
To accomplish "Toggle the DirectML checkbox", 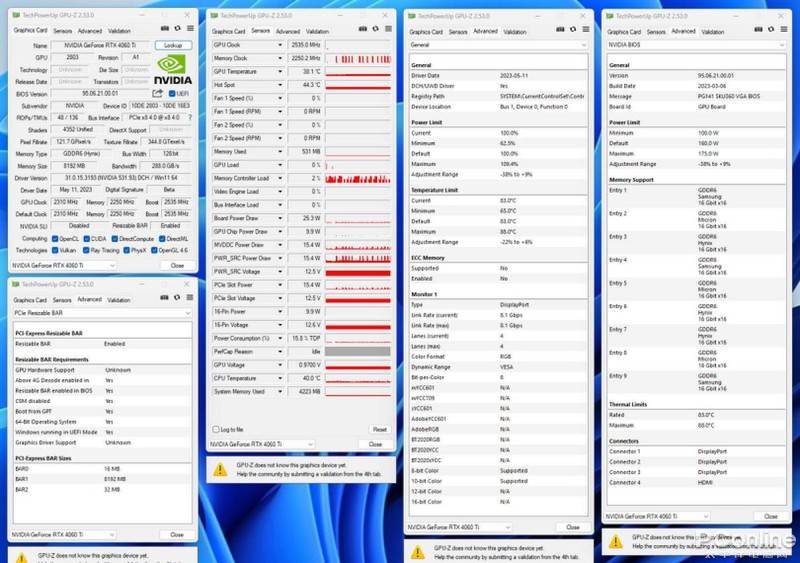I will pyautogui.click(x=162, y=239).
